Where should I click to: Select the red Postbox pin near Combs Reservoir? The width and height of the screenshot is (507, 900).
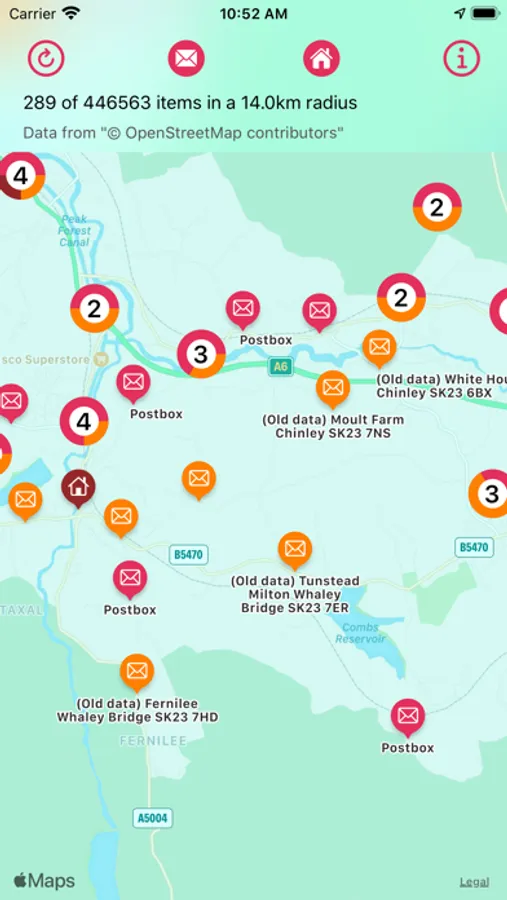408,717
